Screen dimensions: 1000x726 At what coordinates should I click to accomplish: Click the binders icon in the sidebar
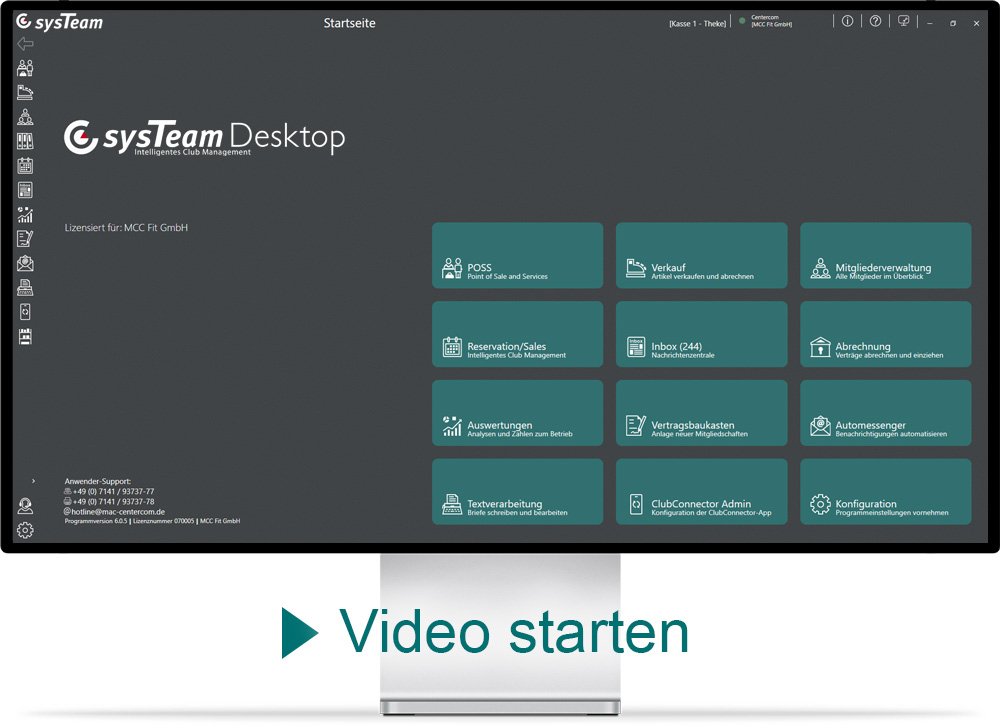26,141
